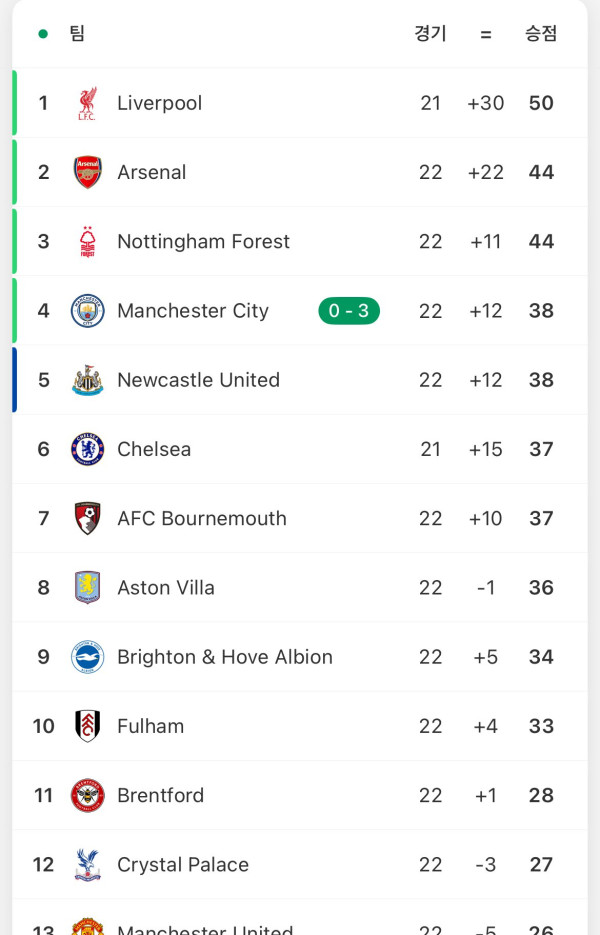Image resolution: width=600 pixels, height=935 pixels.
Task: Click the 팀 column header
Action: point(77,33)
